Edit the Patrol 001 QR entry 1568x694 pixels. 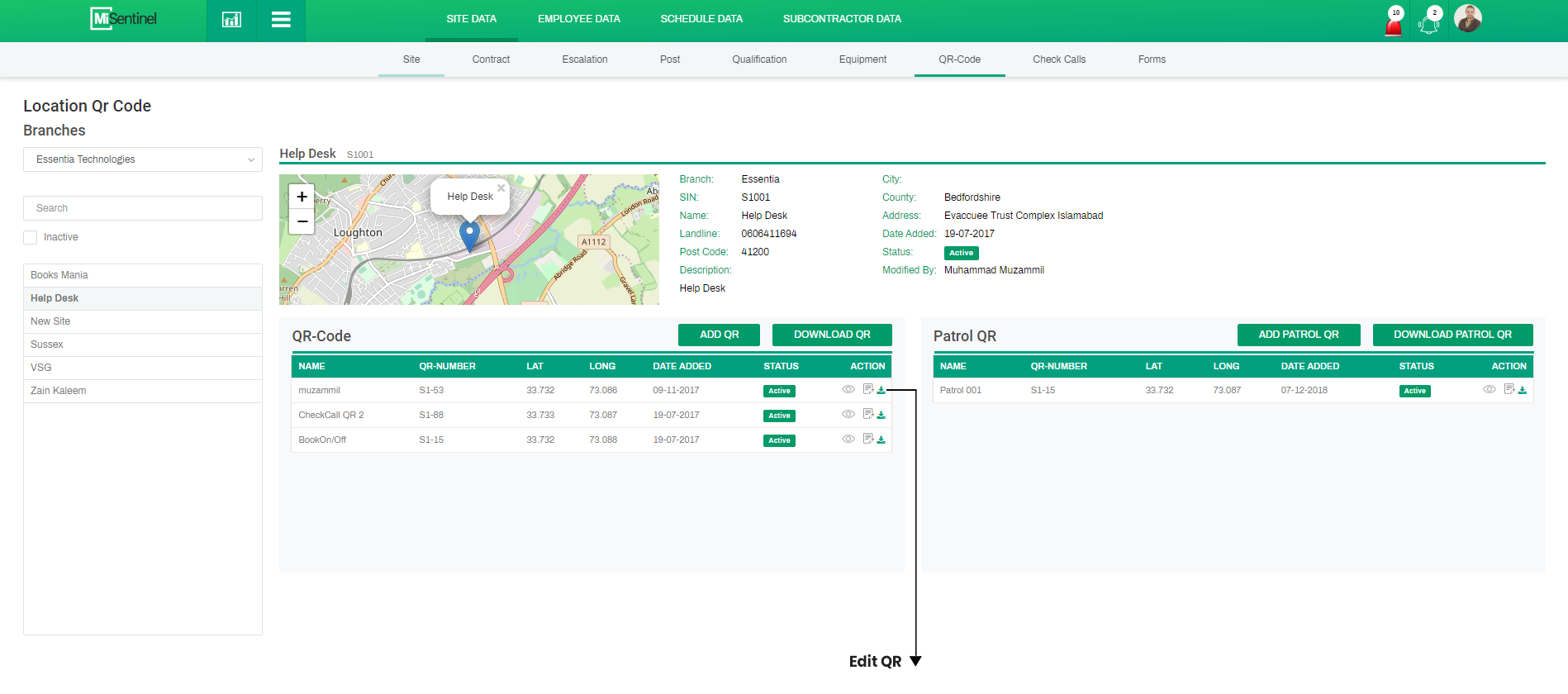tap(1509, 389)
